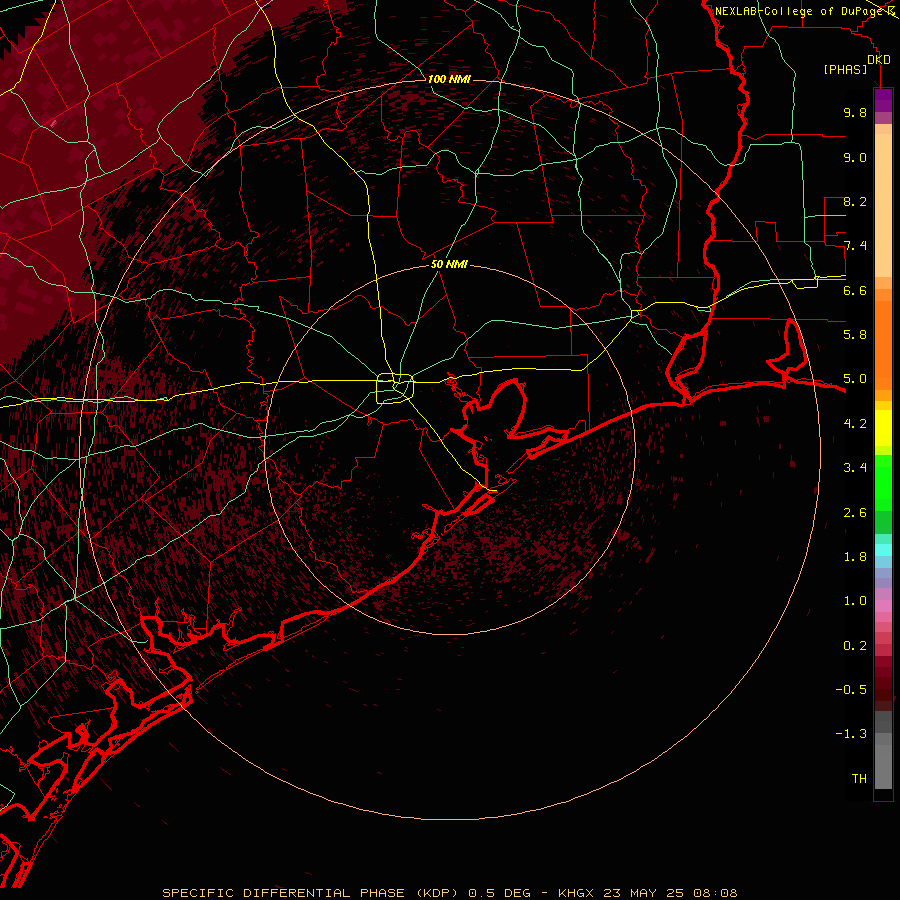Click the 7.4 value on the color scale
The image size is (900, 900).
tap(855, 246)
